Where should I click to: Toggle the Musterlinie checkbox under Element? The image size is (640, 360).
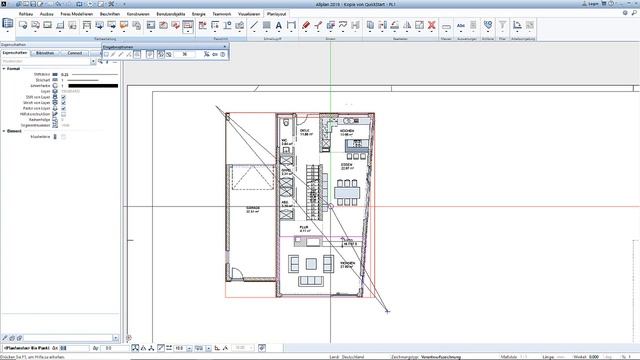click(63, 137)
